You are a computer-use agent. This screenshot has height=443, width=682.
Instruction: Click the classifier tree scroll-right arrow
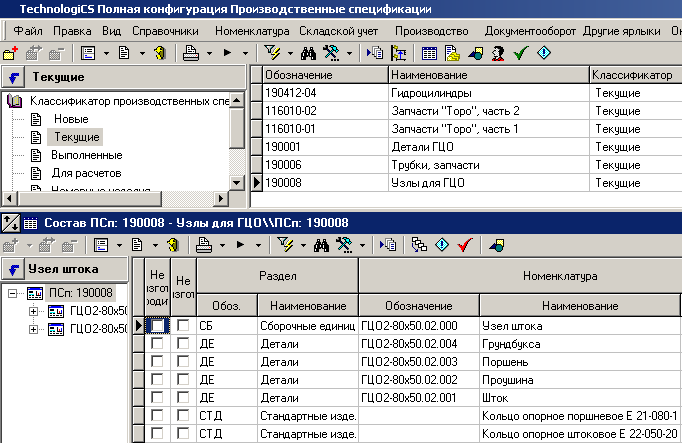click(221, 199)
